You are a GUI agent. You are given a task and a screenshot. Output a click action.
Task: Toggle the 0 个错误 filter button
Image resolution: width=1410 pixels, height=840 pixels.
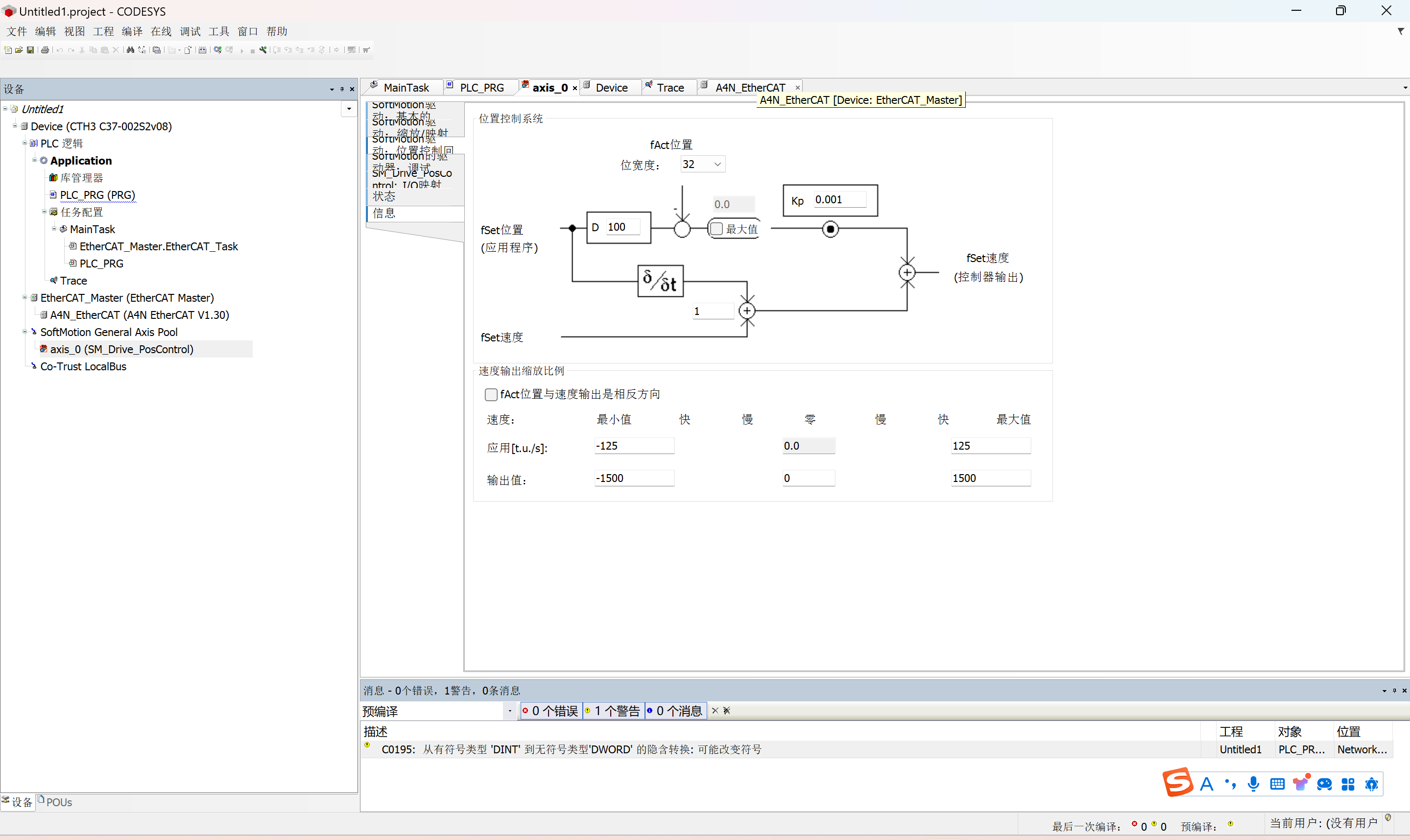pos(550,711)
